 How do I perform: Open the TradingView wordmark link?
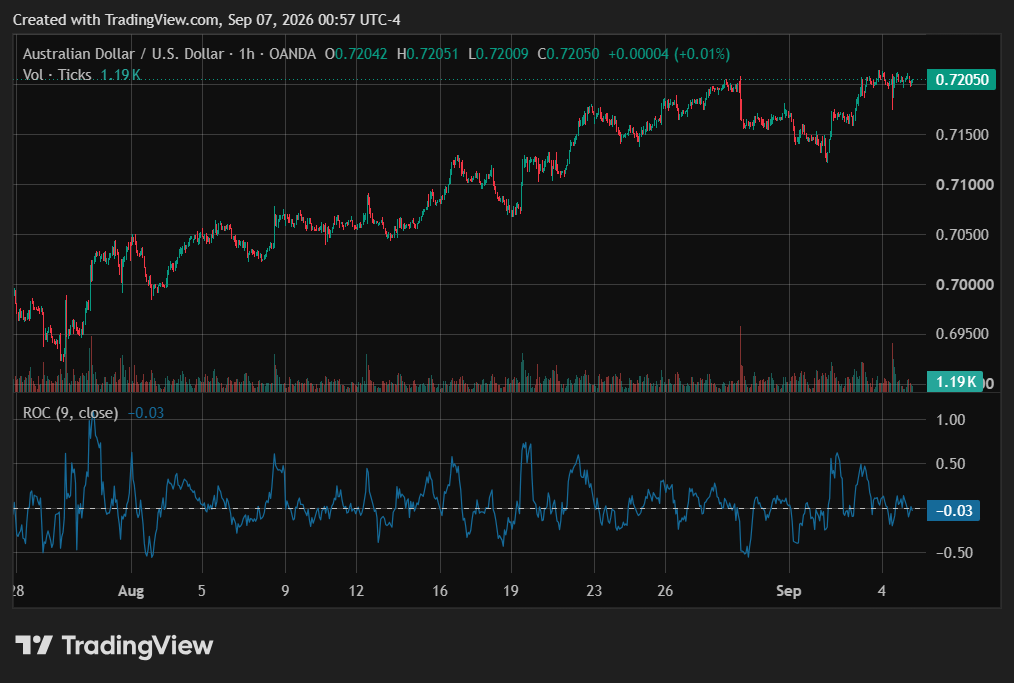[x=137, y=645]
